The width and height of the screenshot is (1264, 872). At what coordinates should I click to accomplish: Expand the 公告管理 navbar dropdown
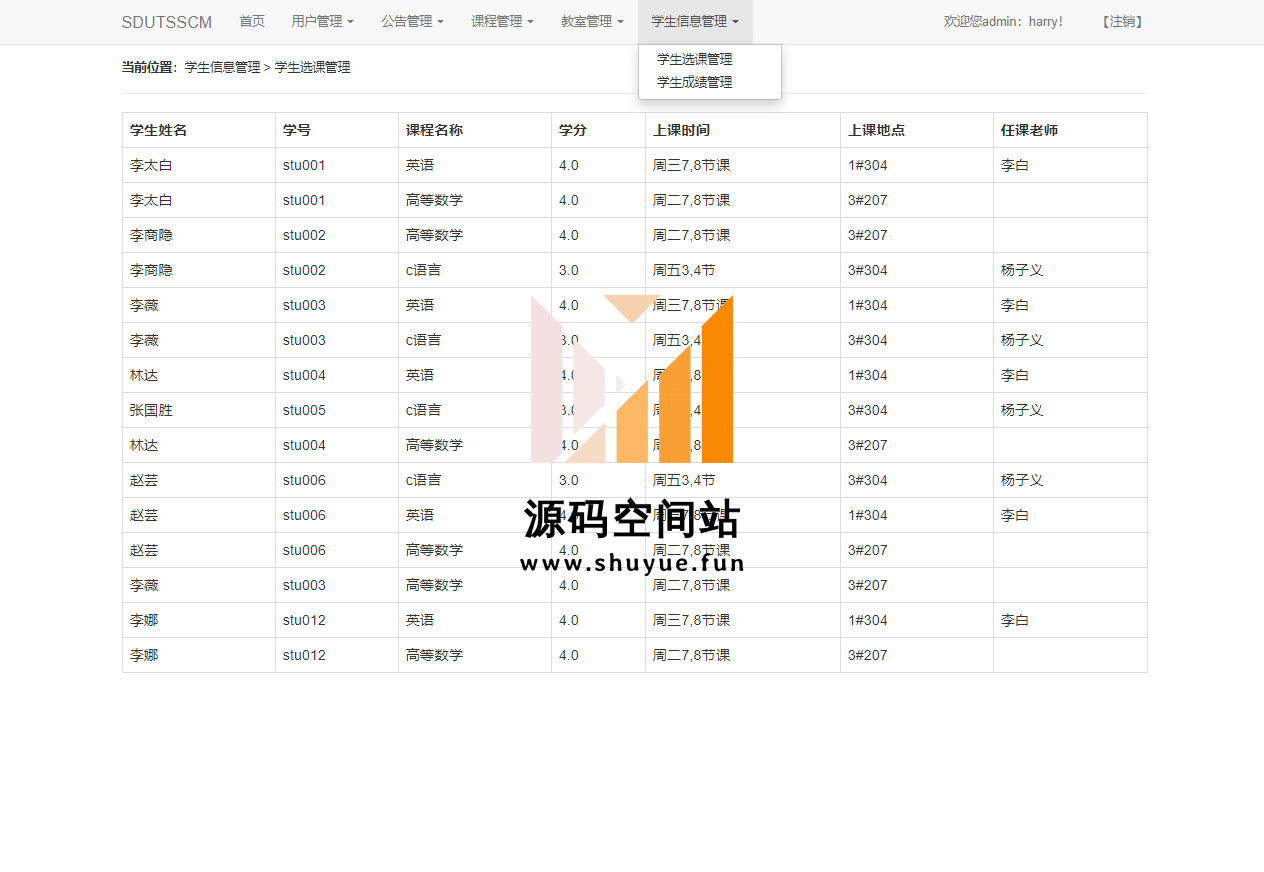pyautogui.click(x=412, y=21)
